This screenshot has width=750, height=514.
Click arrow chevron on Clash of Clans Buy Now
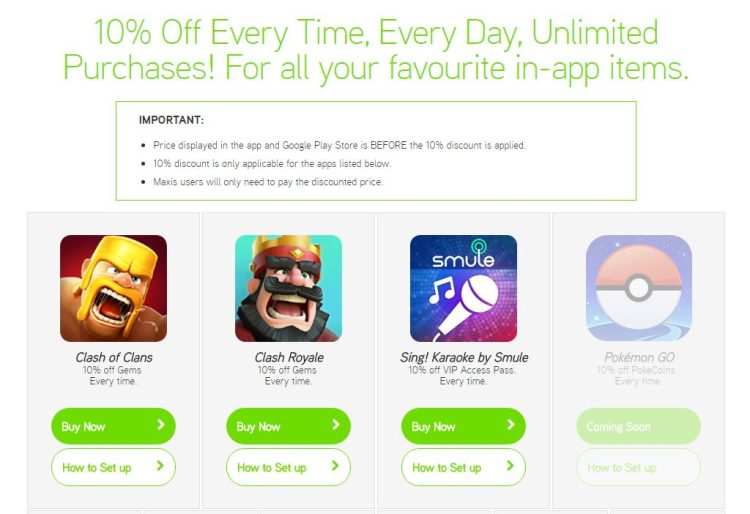click(161, 425)
